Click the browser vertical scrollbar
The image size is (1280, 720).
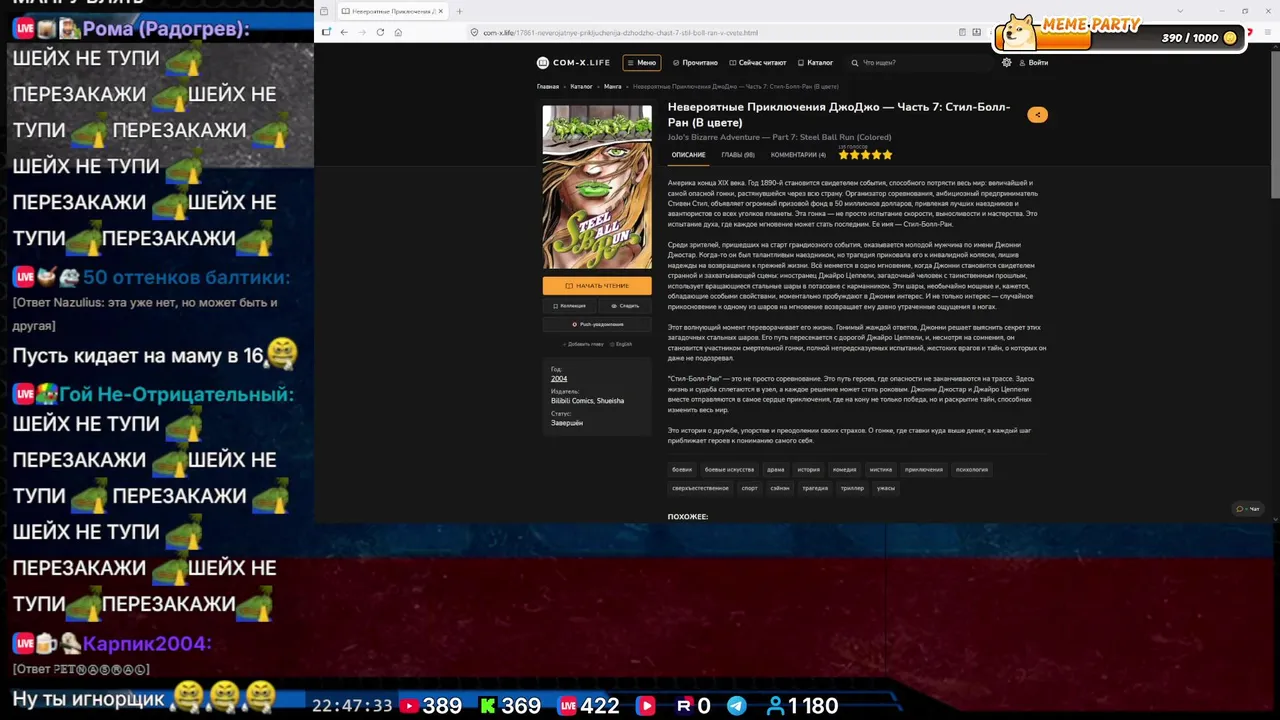1275,125
